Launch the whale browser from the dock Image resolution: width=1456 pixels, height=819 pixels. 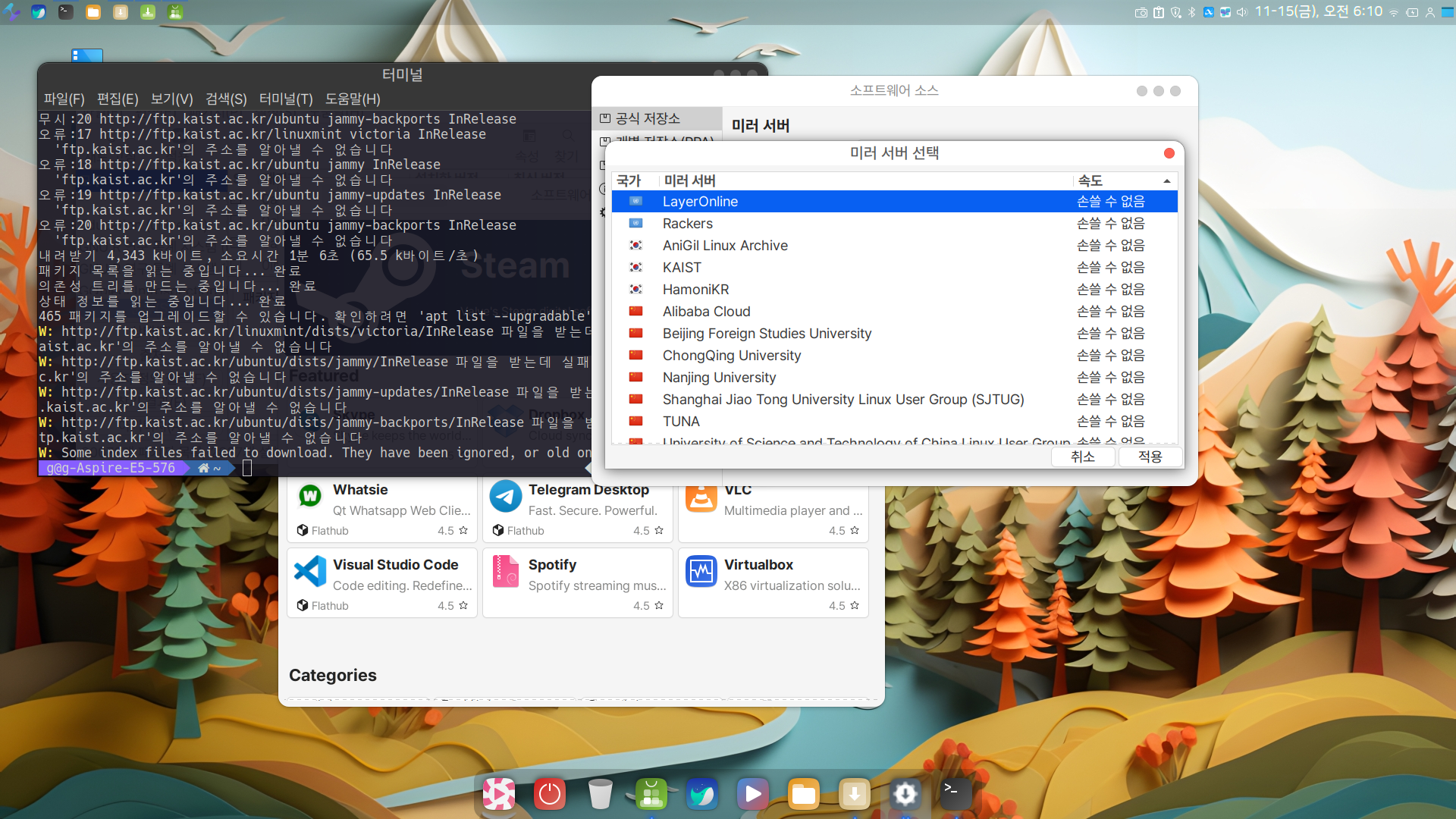tap(702, 794)
